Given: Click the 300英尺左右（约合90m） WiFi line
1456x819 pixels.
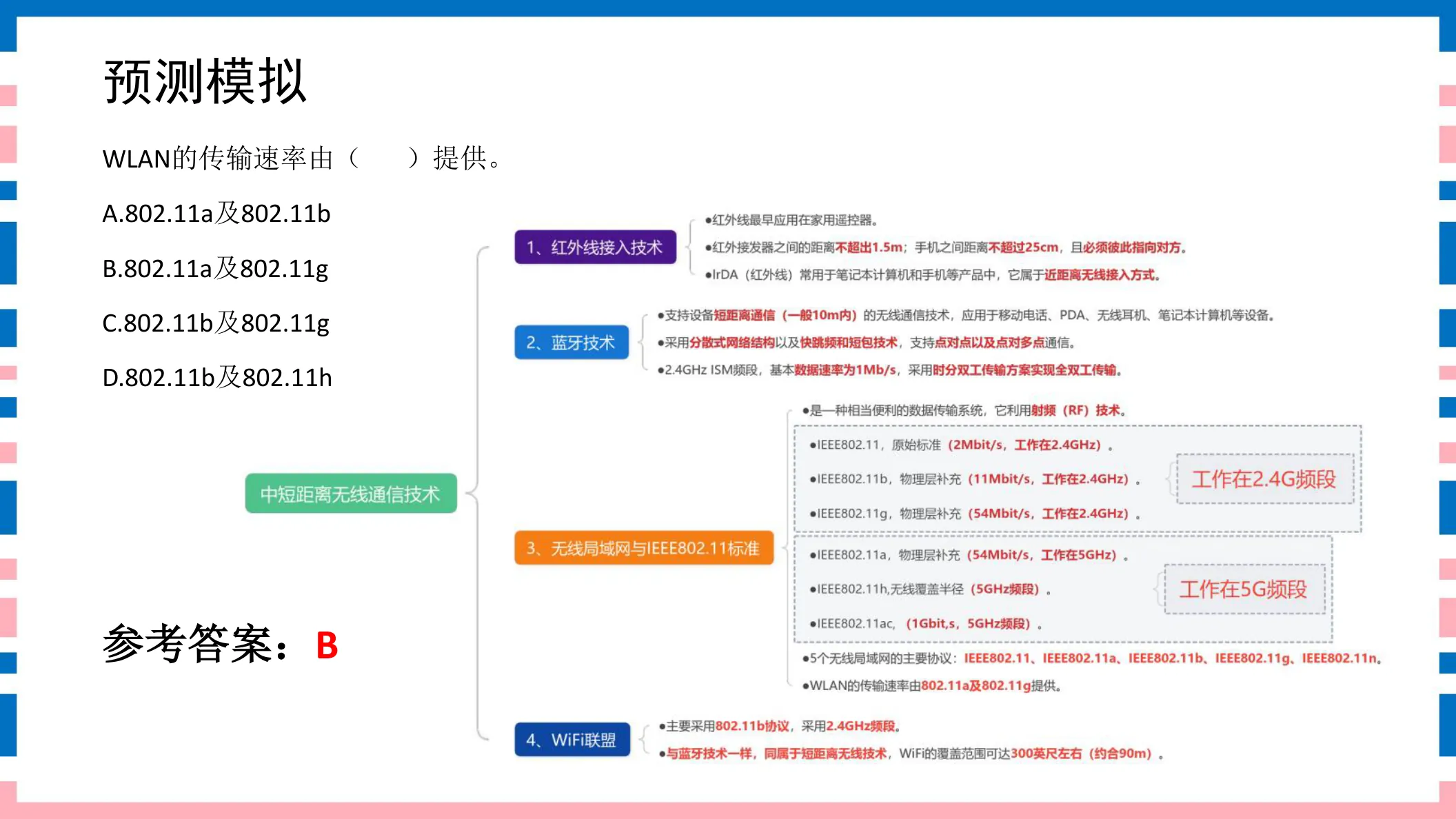Looking at the screenshot, I should click(911, 754).
